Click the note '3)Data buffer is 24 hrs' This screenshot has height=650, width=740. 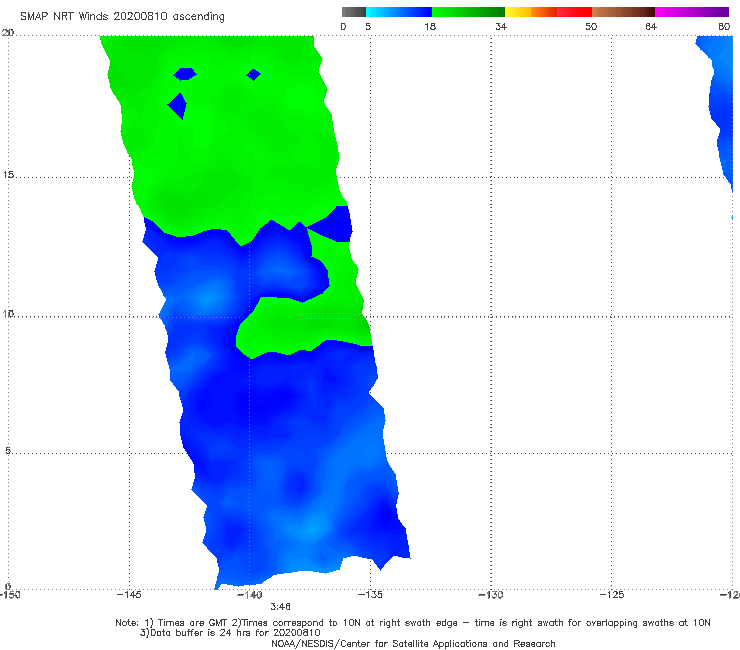click(x=230, y=633)
